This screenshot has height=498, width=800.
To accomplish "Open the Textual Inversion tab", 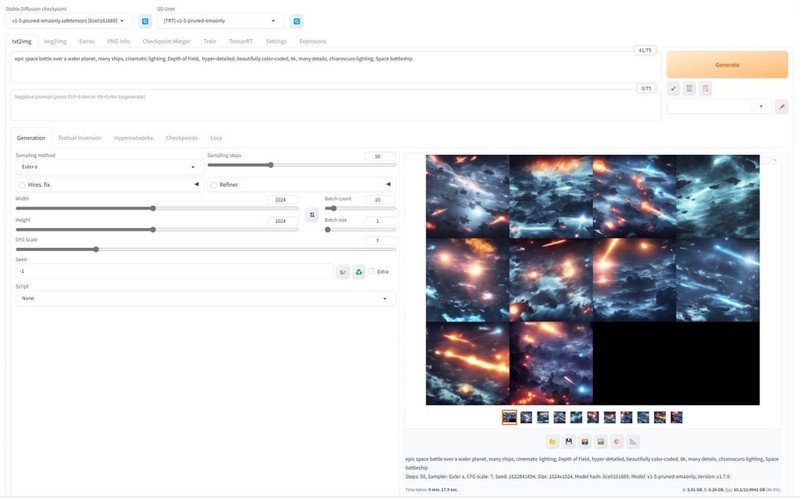I will pos(79,138).
